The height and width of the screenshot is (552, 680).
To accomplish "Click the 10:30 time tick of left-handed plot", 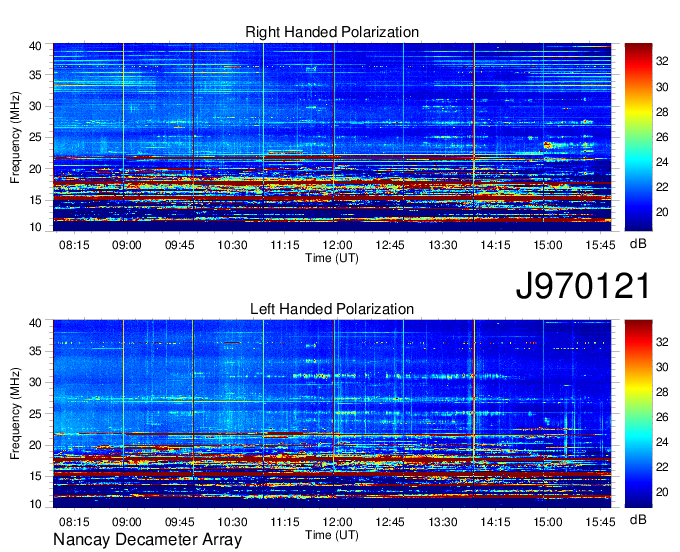I will pyautogui.click(x=232, y=522).
